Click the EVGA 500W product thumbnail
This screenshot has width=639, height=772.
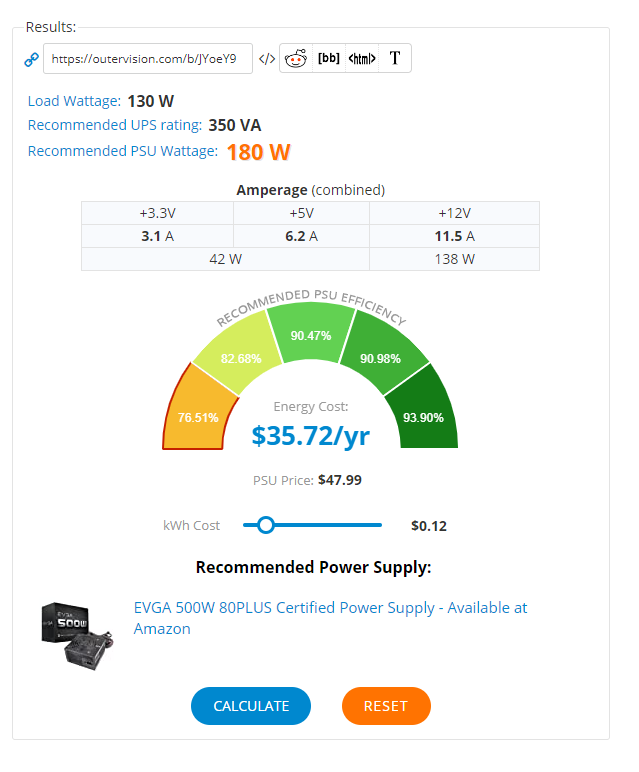(77, 636)
